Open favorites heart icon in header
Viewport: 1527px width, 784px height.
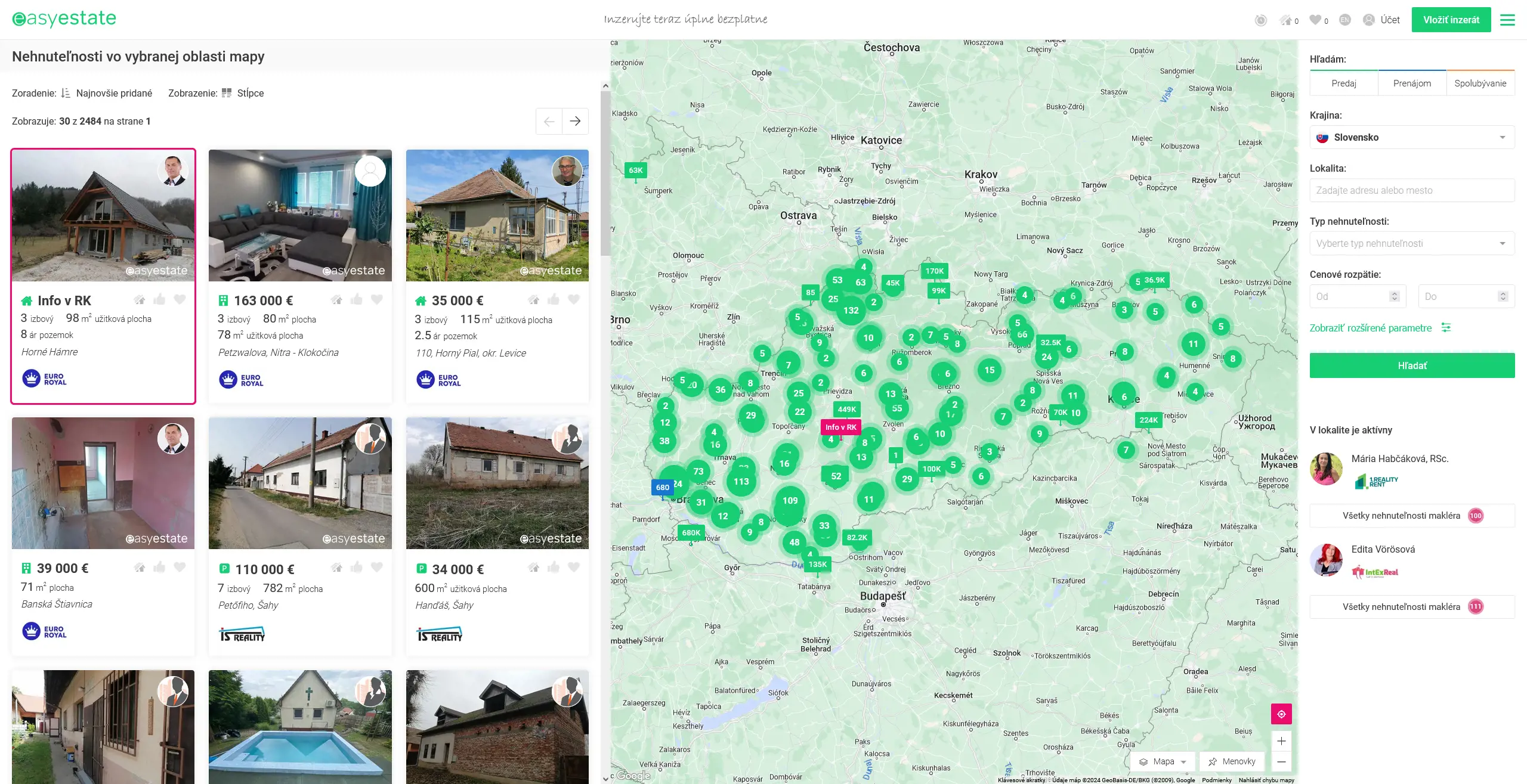(1315, 20)
